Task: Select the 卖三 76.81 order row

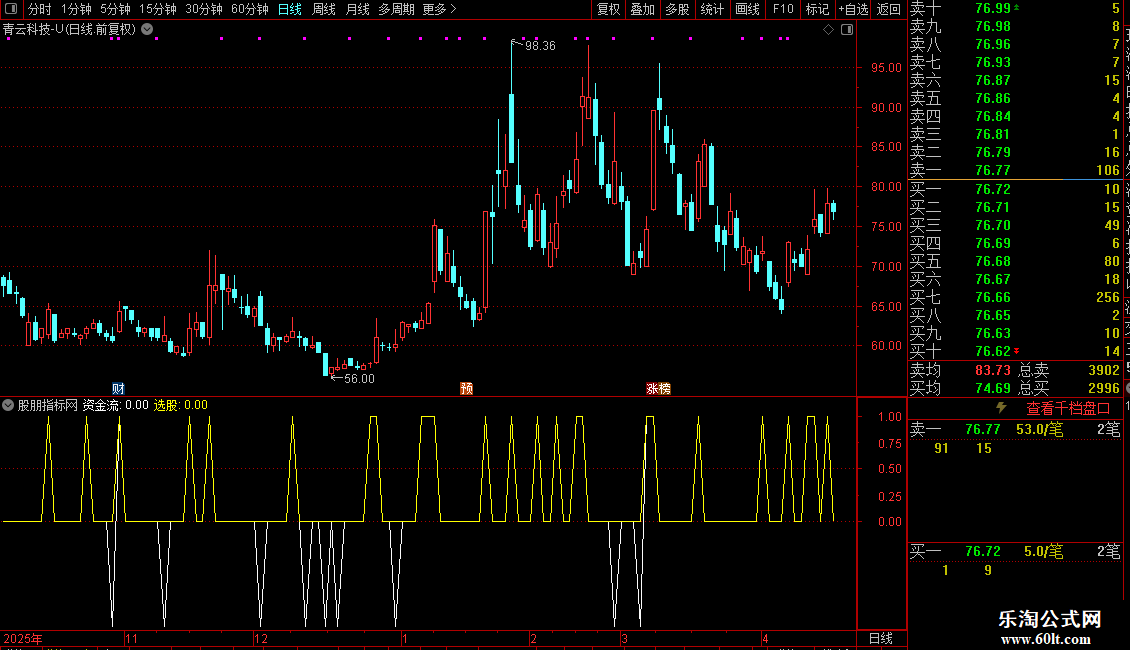Action: point(1015,134)
